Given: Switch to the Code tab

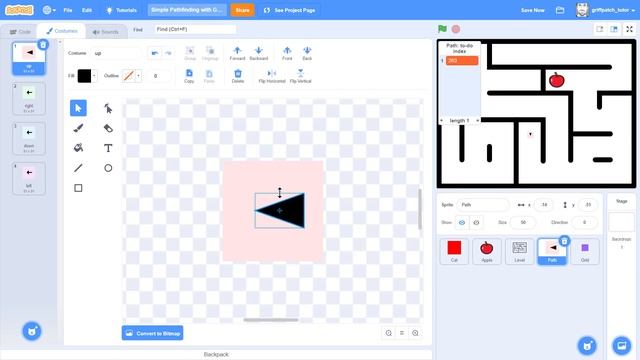Looking at the screenshot, I should (x=20, y=31).
